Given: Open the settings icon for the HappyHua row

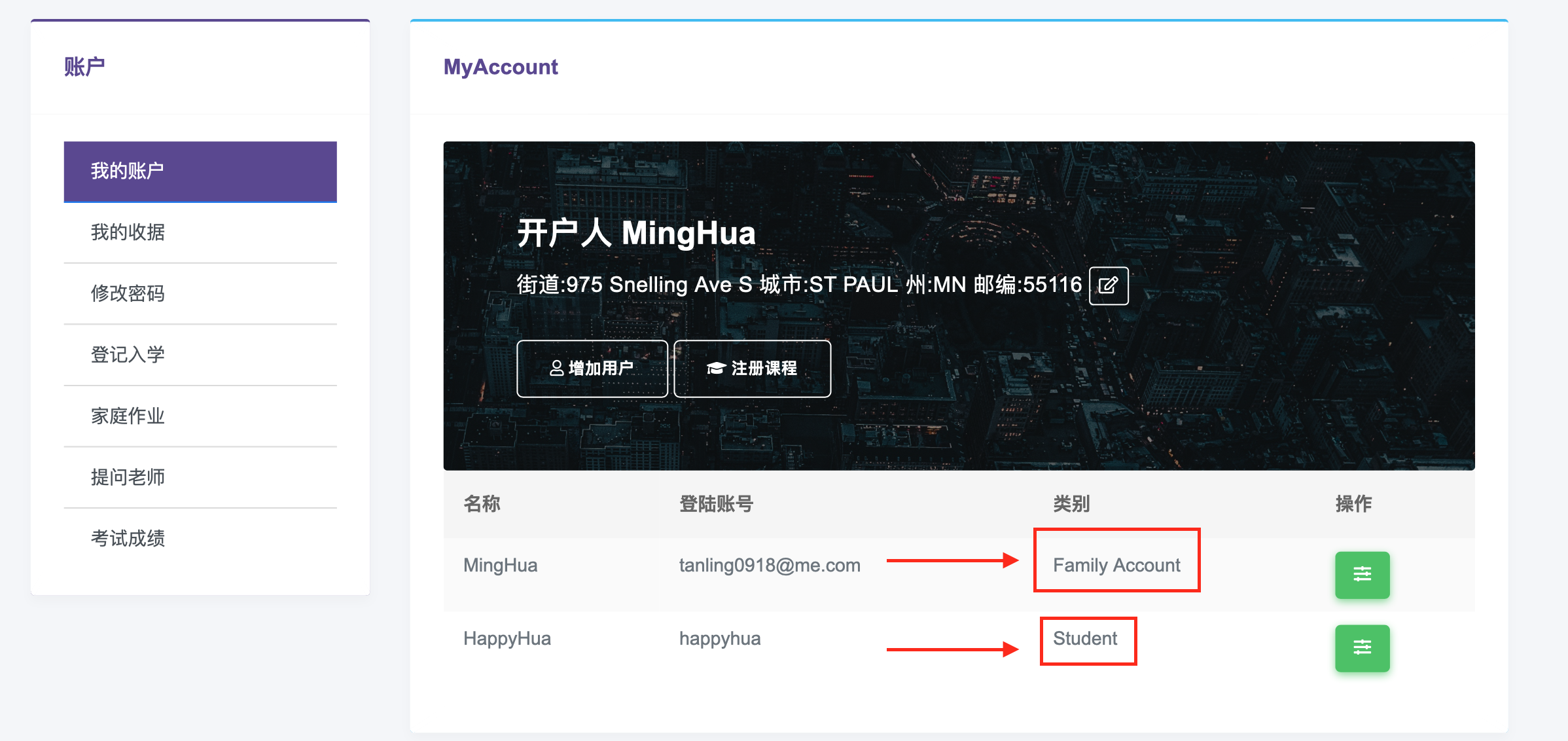Looking at the screenshot, I should click(x=1362, y=648).
